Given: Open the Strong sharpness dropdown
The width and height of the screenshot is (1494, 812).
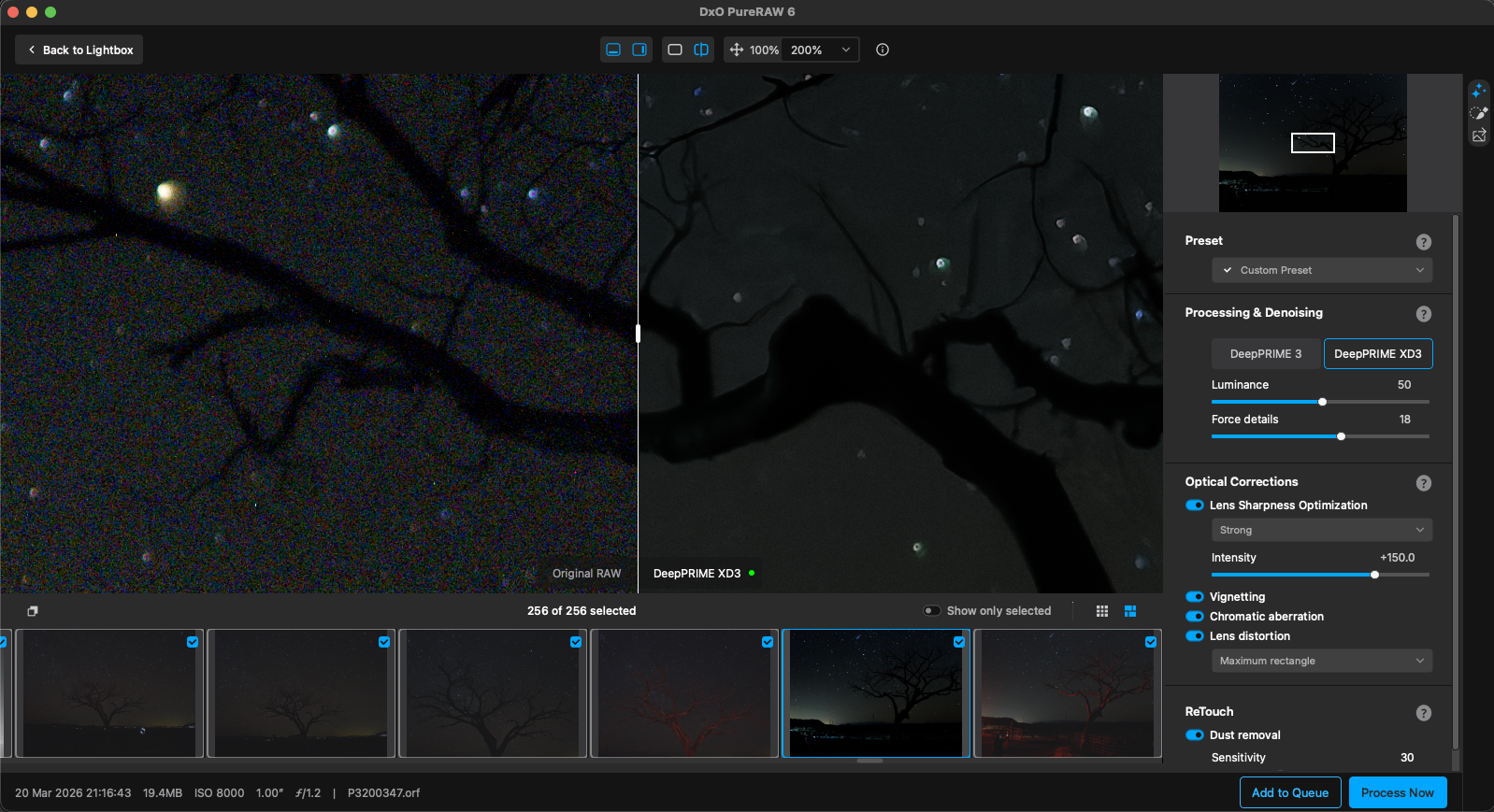Looking at the screenshot, I should pos(1322,530).
